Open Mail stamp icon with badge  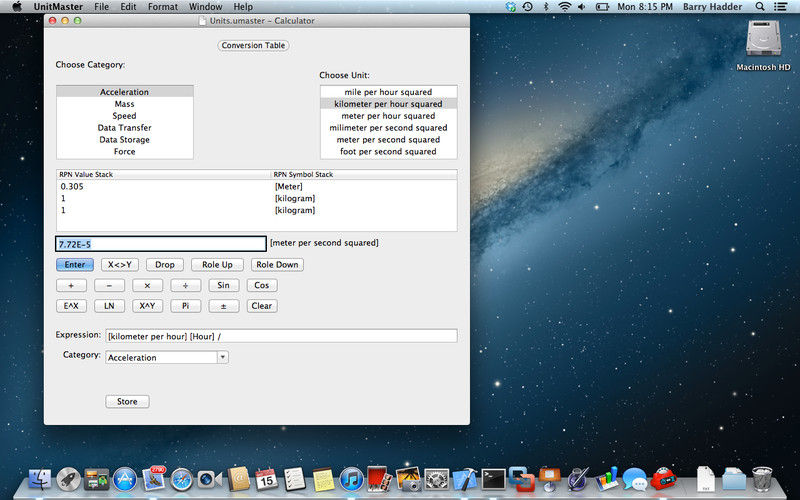click(154, 479)
